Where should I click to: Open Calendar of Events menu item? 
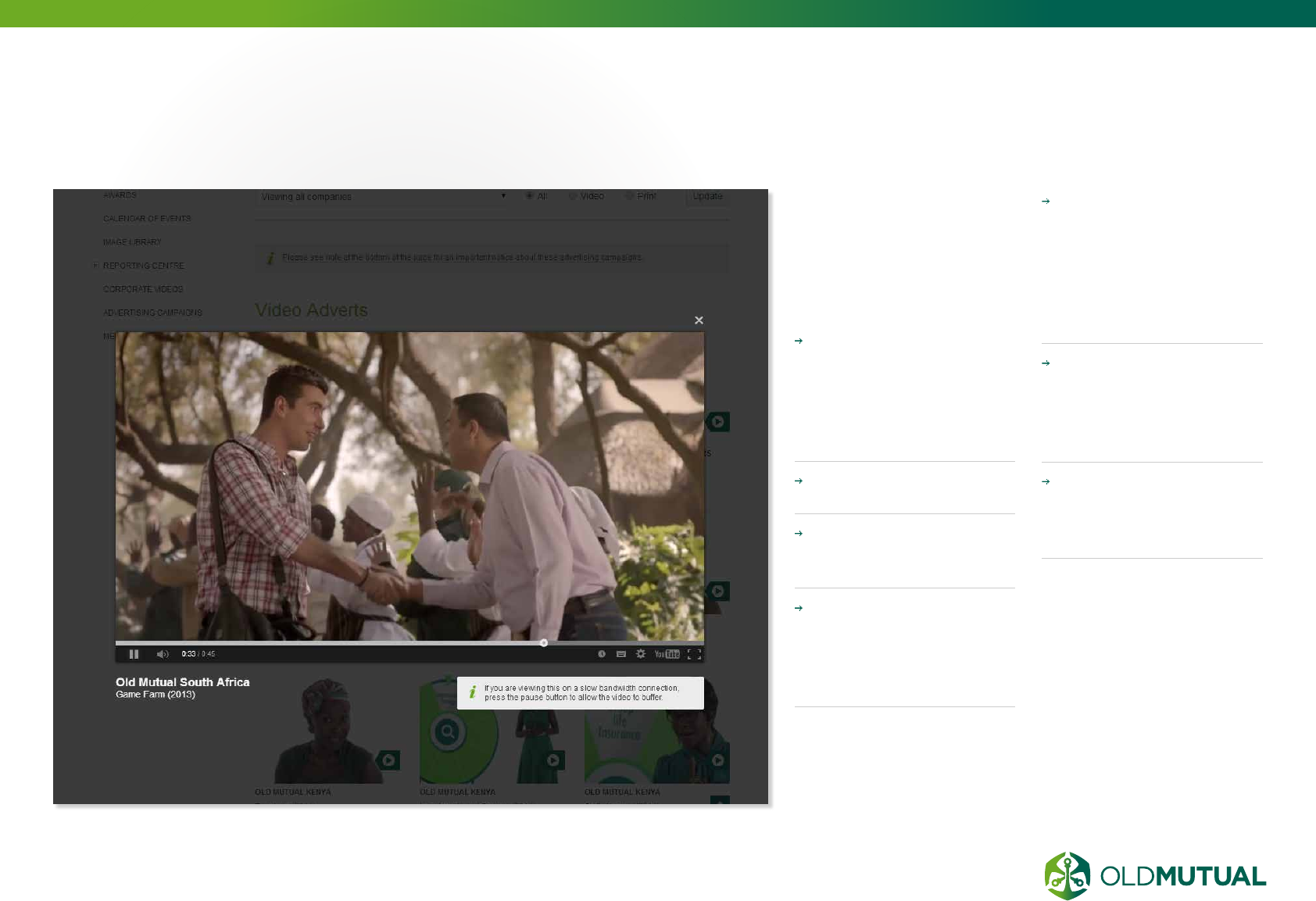(147, 219)
